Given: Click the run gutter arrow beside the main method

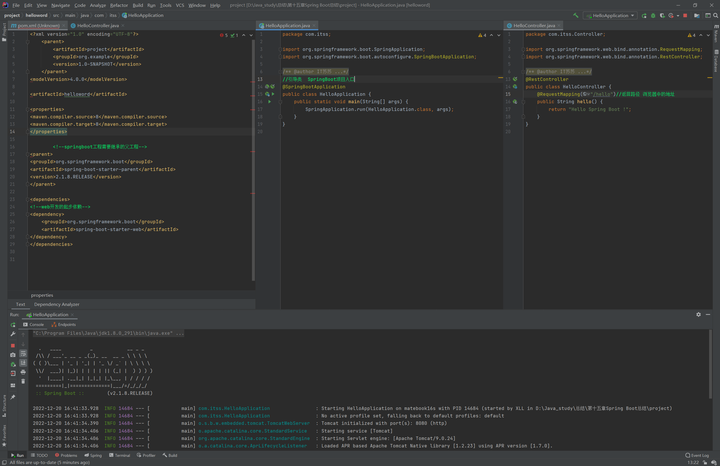Looking at the screenshot, I should 270,101.
